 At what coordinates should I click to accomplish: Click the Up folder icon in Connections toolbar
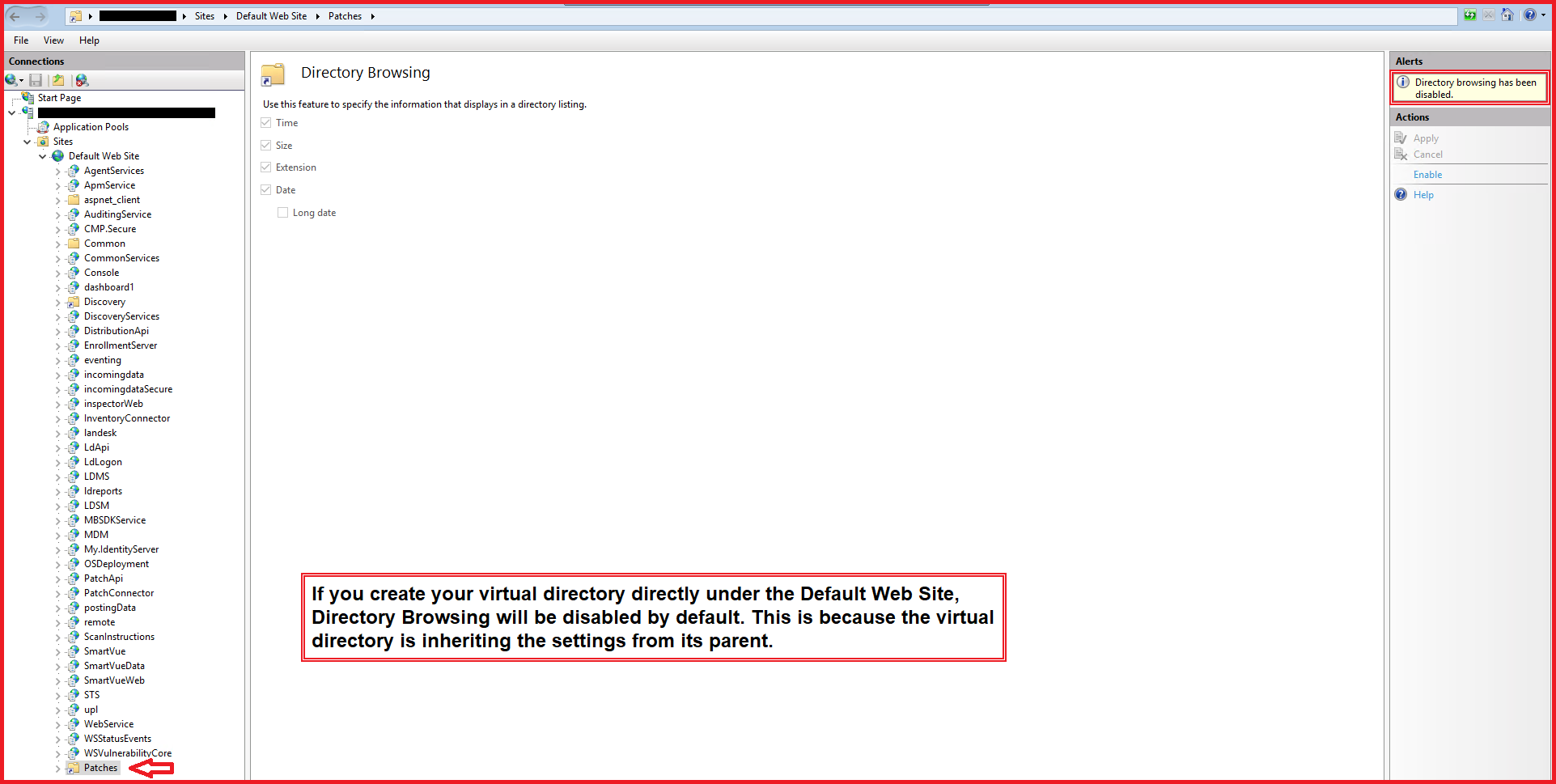58,80
